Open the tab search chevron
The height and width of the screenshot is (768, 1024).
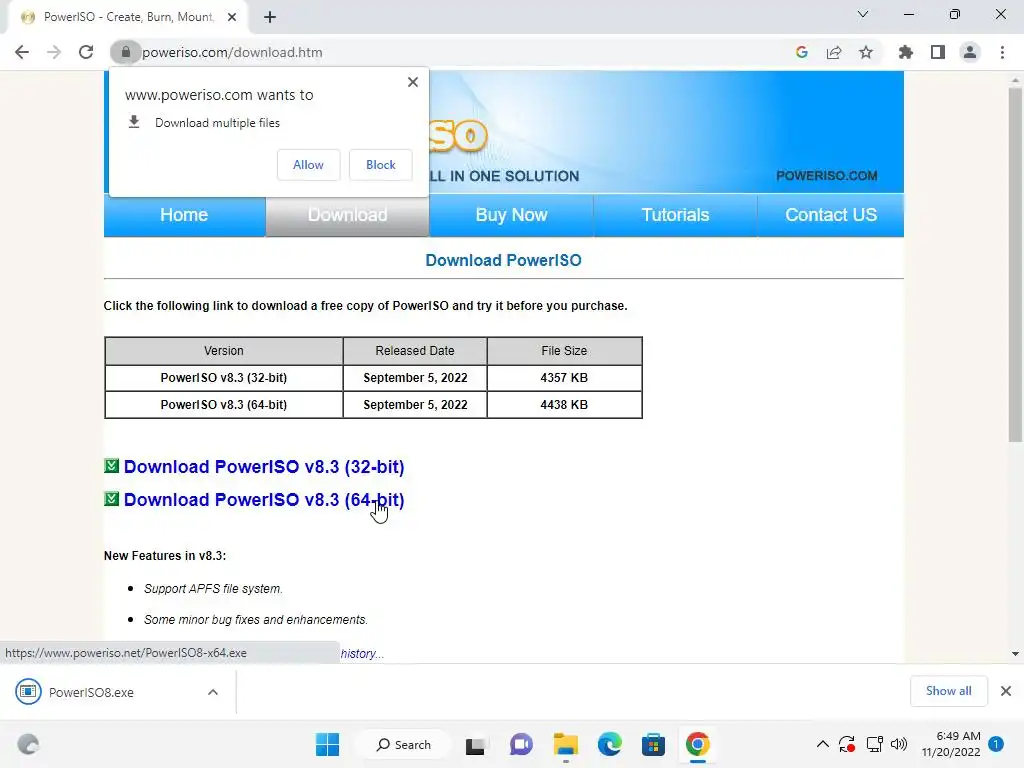tap(863, 14)
